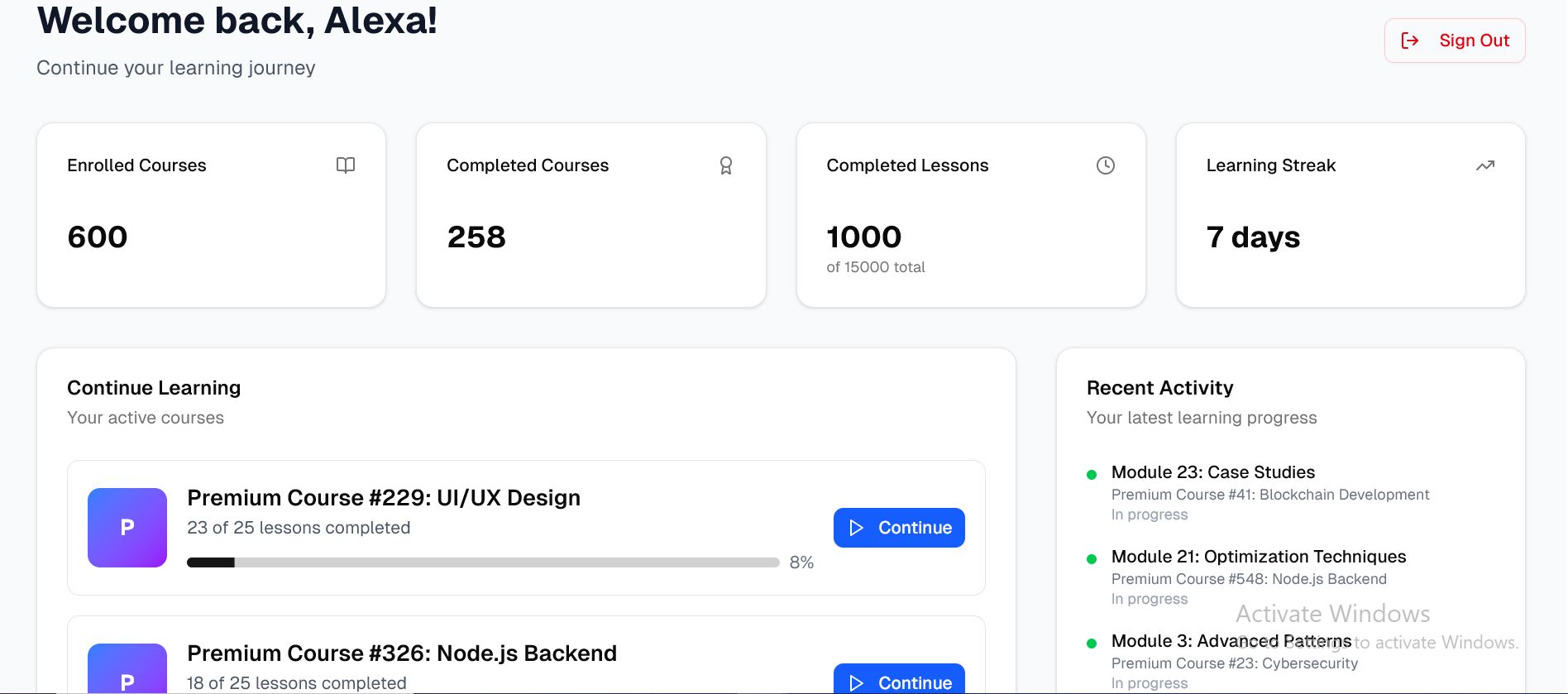Click the trending arrow icon in Learning Streak
The width and height of the screenshot is (1568, 694).
tap(1485, 165)
